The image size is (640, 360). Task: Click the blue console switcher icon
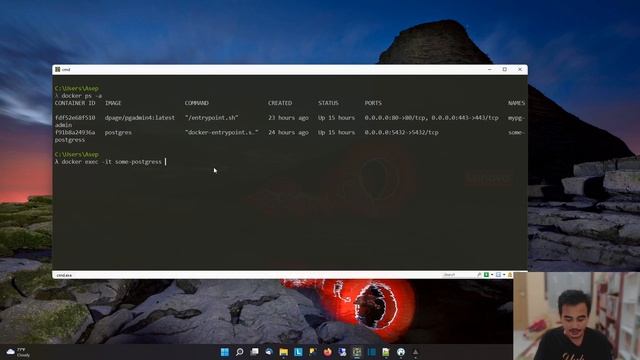(498, 275)
